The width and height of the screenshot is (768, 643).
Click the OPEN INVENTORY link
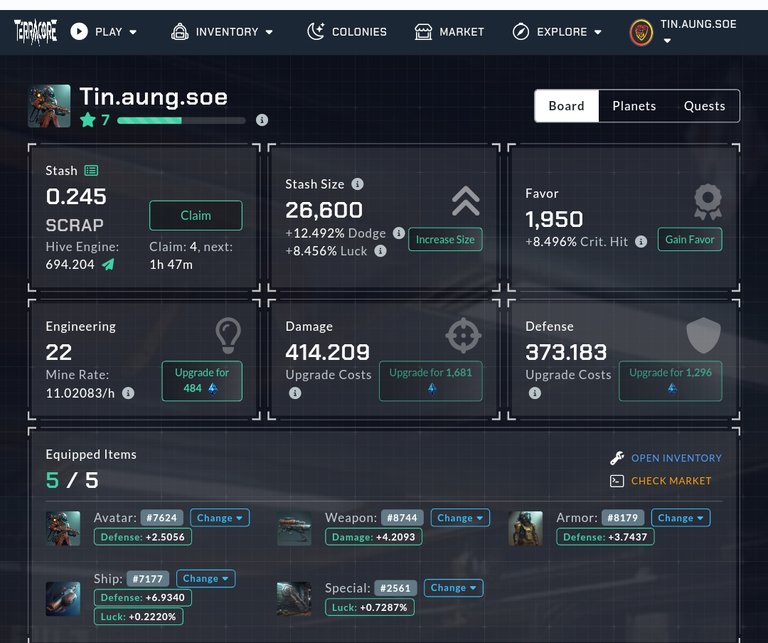[x=676, y=458]
